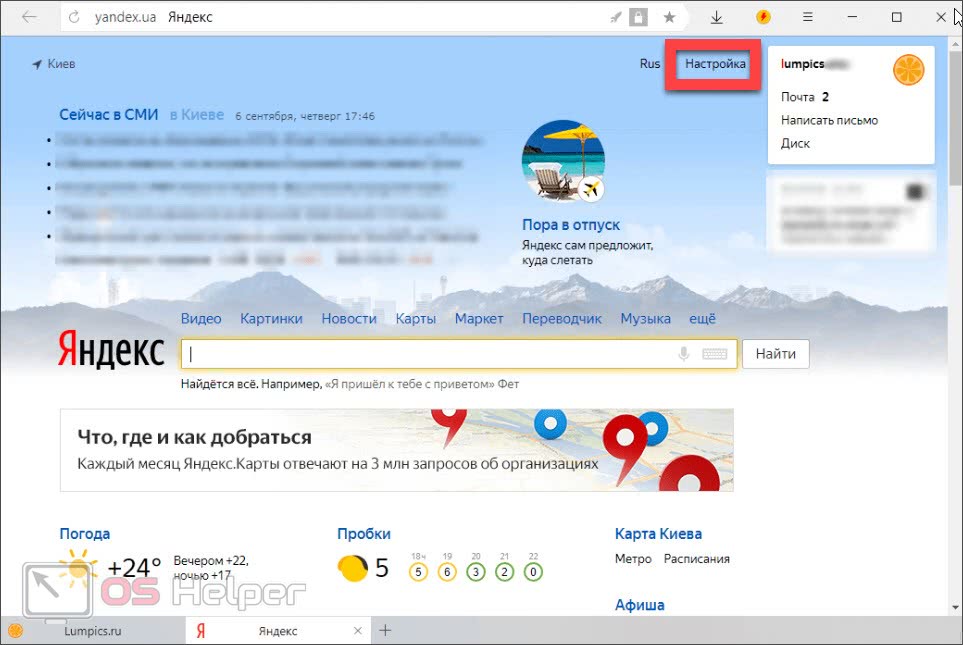The image size is (963, 645).
Task: Open the browser hamburger menu
Action: click(808, 17)
